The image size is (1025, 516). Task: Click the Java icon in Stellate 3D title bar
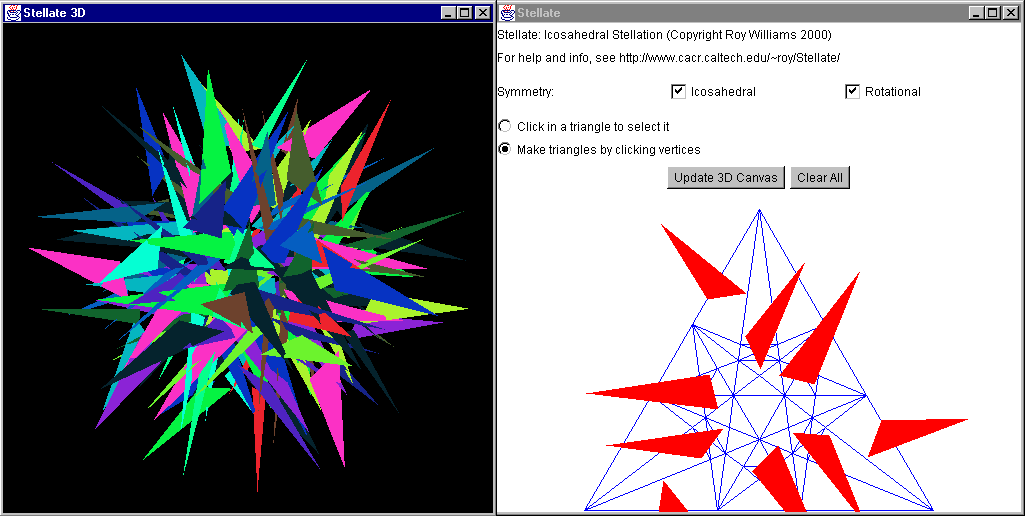(x=13, y=12)
